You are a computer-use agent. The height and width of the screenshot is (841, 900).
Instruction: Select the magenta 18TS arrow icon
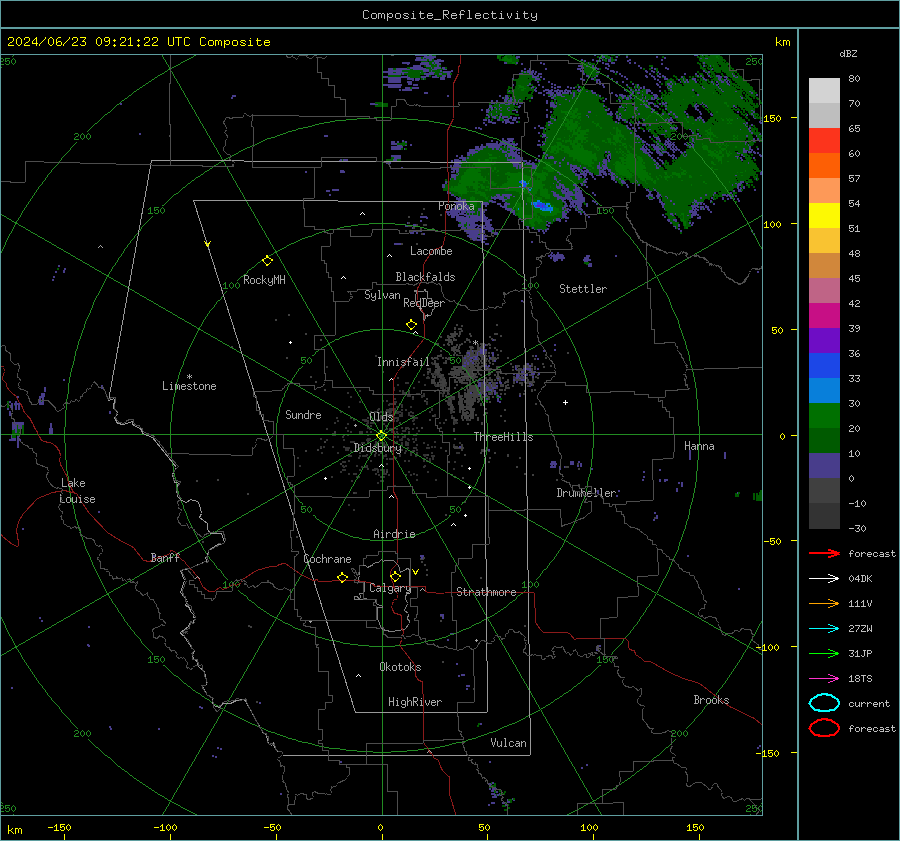[x=824, y=679]
